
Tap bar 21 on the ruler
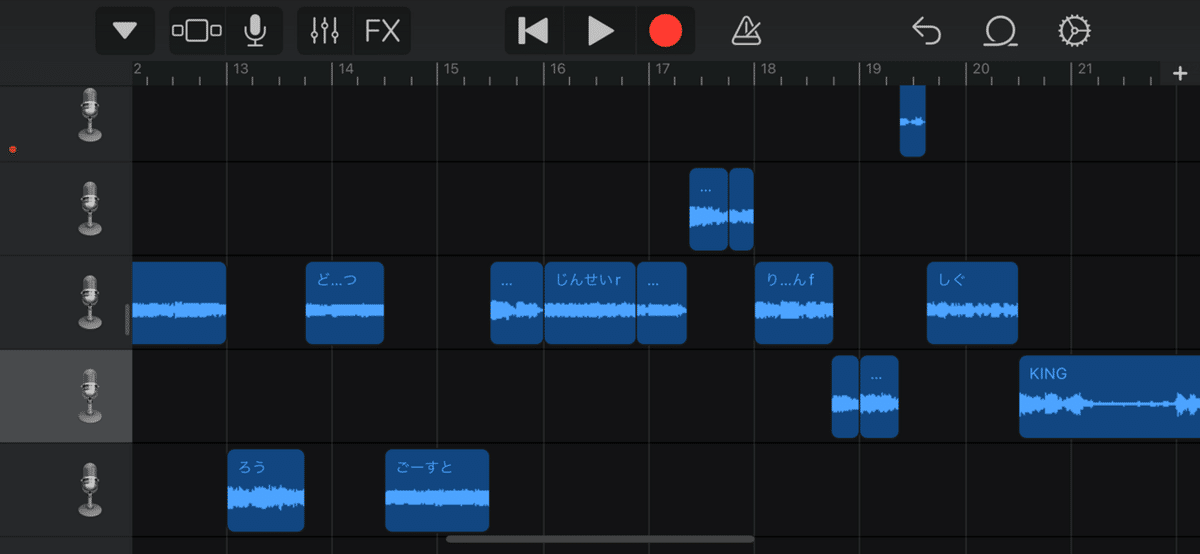click(x=1085, y=69)
